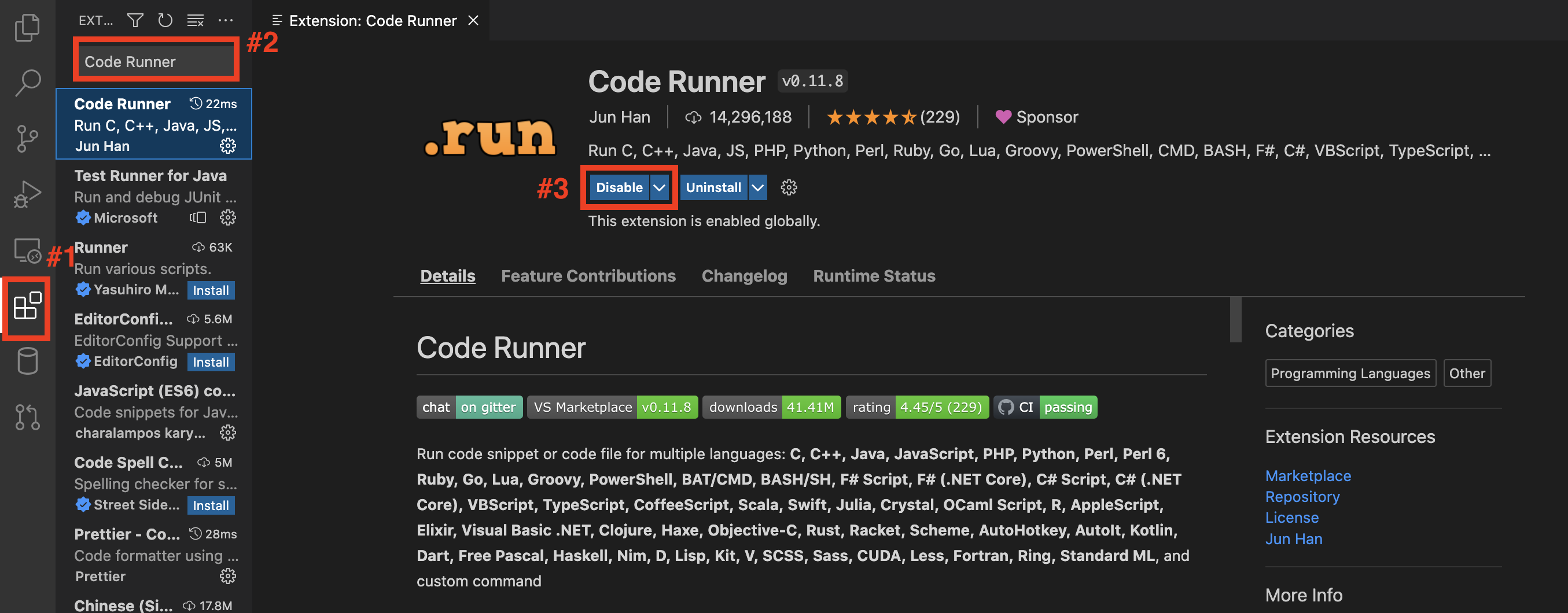Expand the Uninstall button dropdown arrow

click(x=757, y=187)
